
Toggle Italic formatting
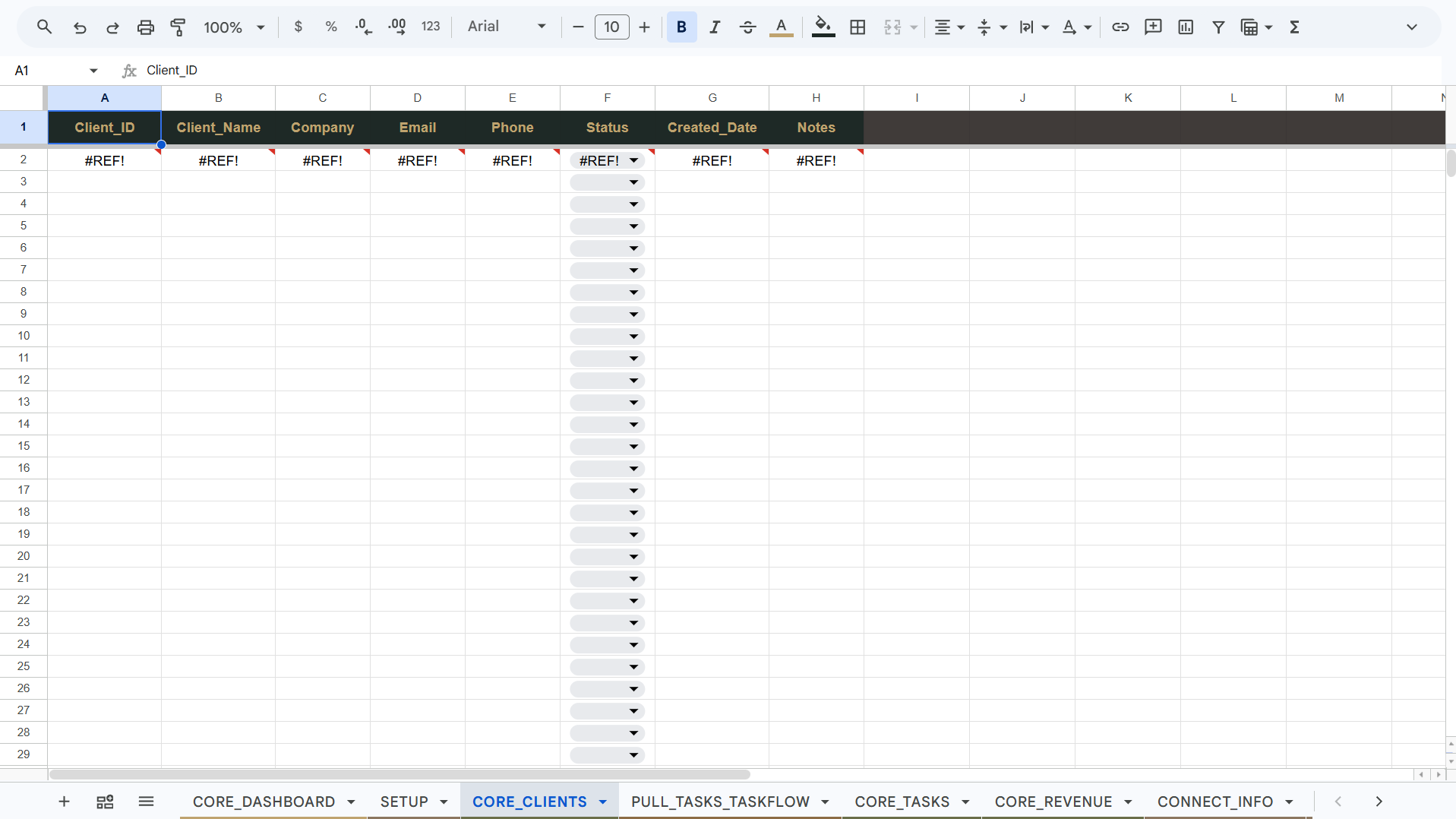coord(715,27)
